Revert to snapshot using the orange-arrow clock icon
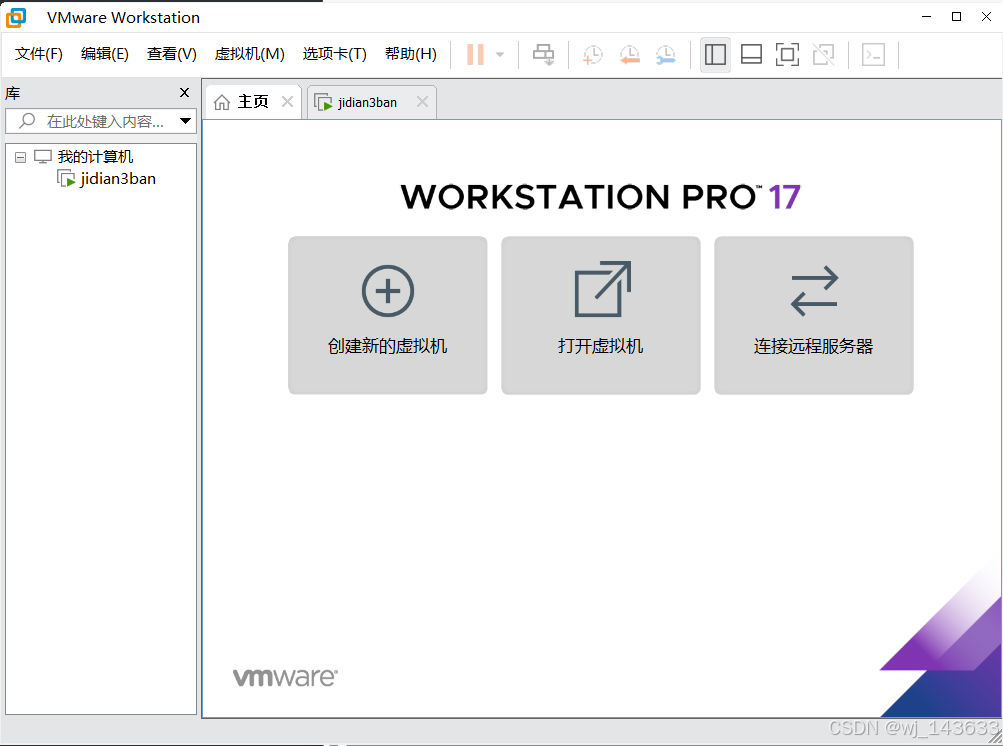The width and height of the screenshot is (1003, 746). pyautogui.click(x=629, y=54)
